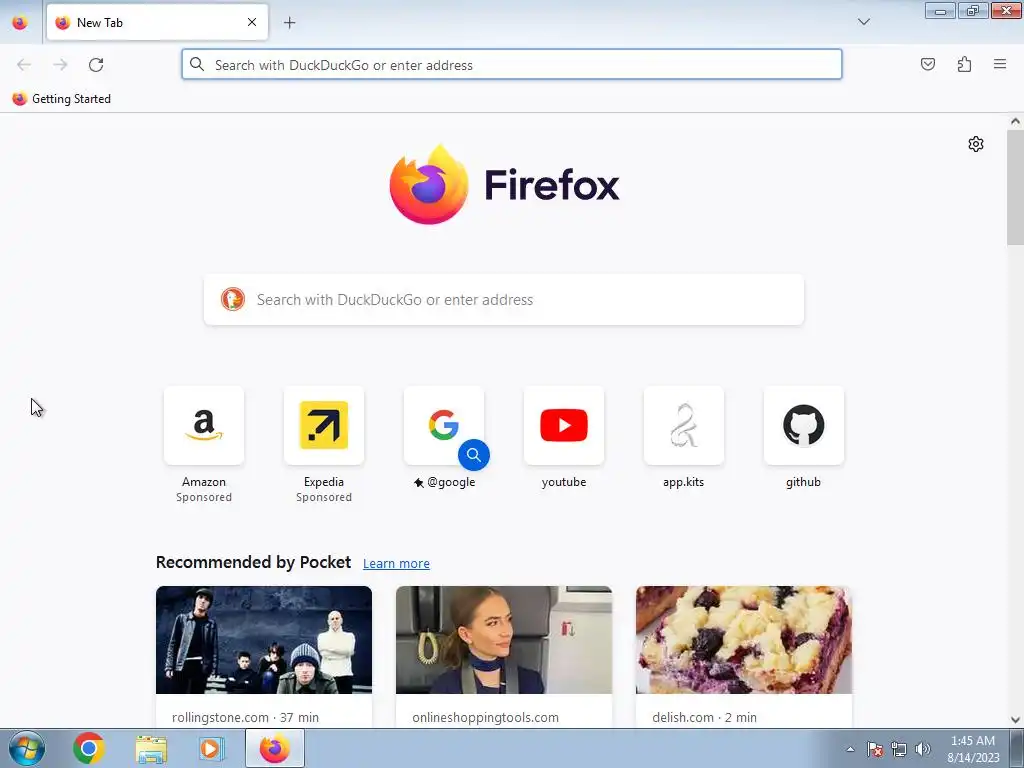Open new tab personalize gear
The width and height of the screenshot is (1024, 768).
coord(976,144)
